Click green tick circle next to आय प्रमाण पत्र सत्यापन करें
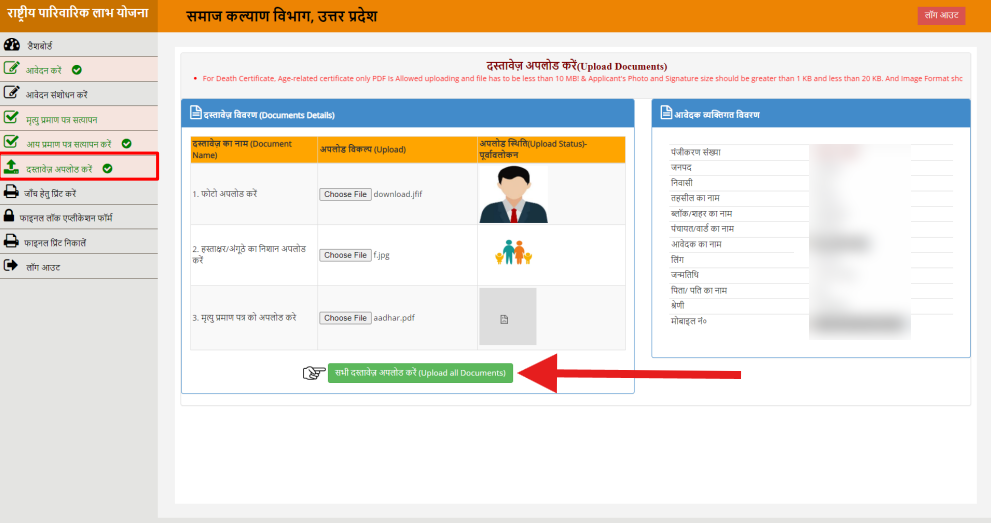 126,144
